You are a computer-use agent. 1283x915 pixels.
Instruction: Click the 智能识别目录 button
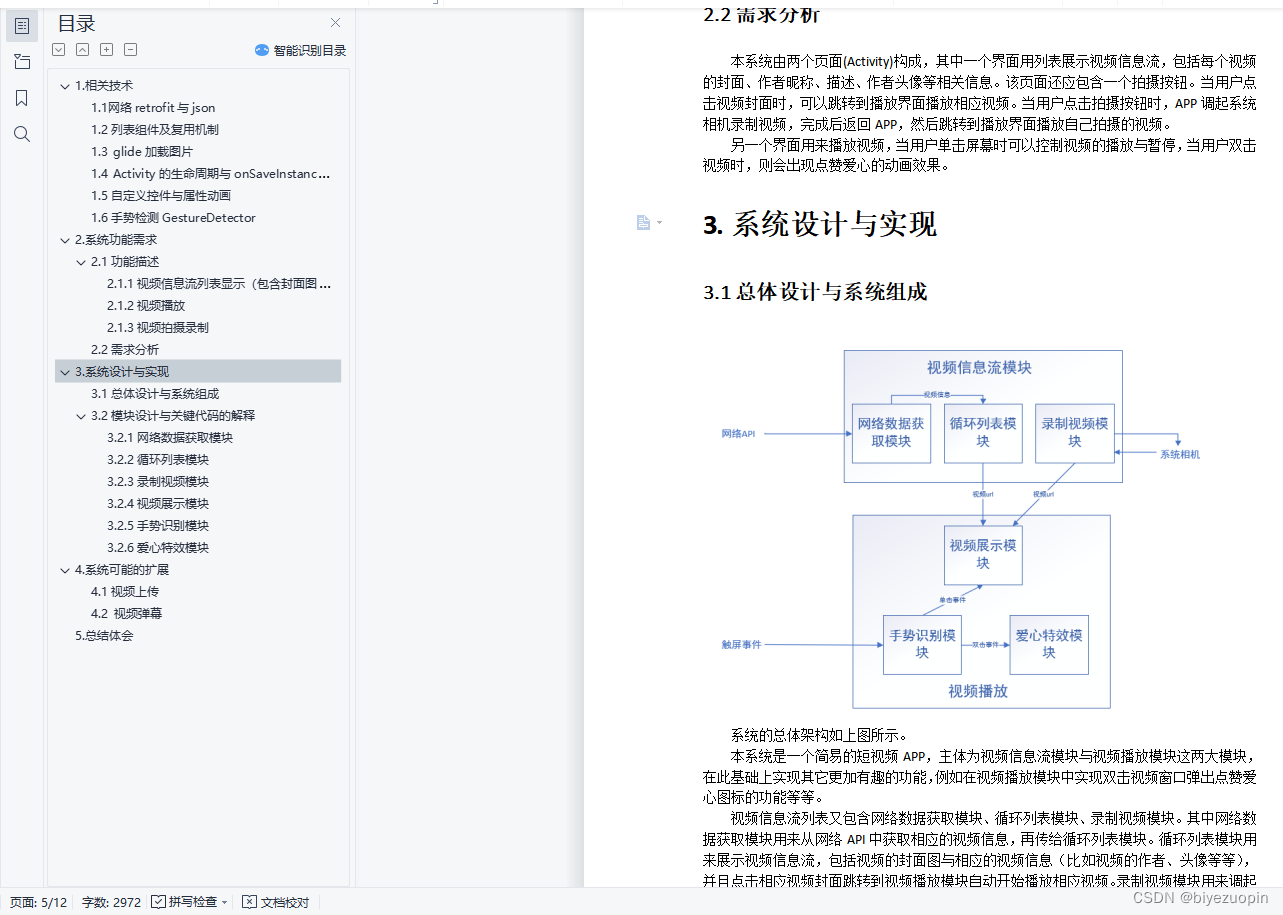tap(300, 50)
